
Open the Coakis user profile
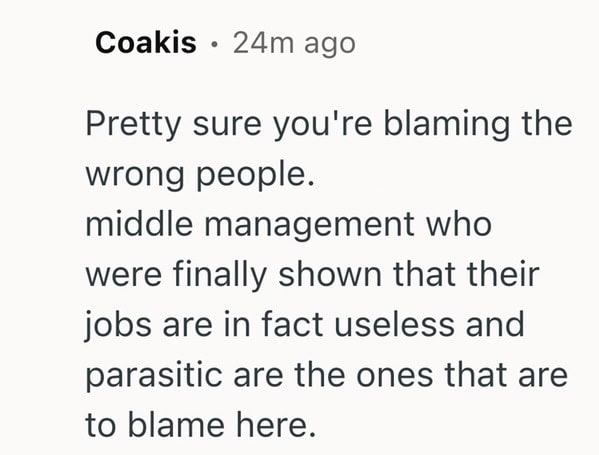coord(146,42)
